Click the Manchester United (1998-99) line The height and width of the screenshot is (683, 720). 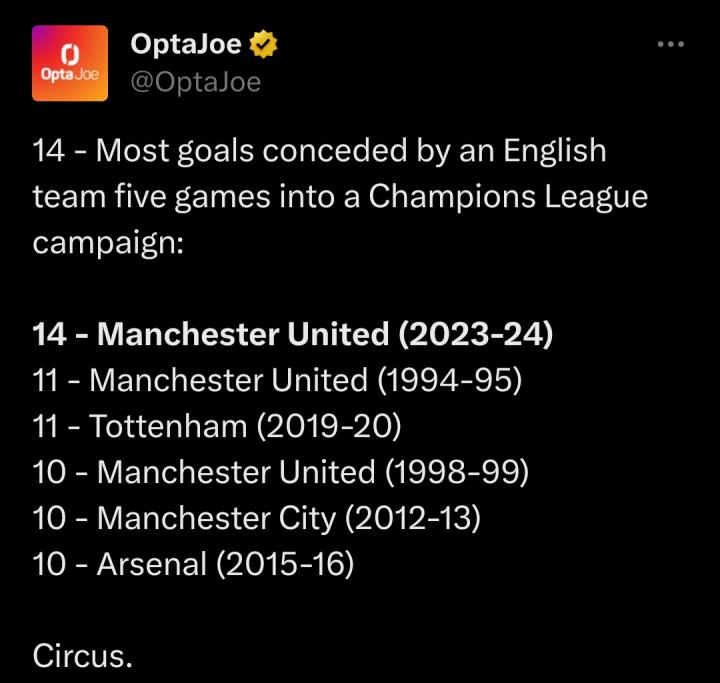pyautogui.click(x=281, y=473)
